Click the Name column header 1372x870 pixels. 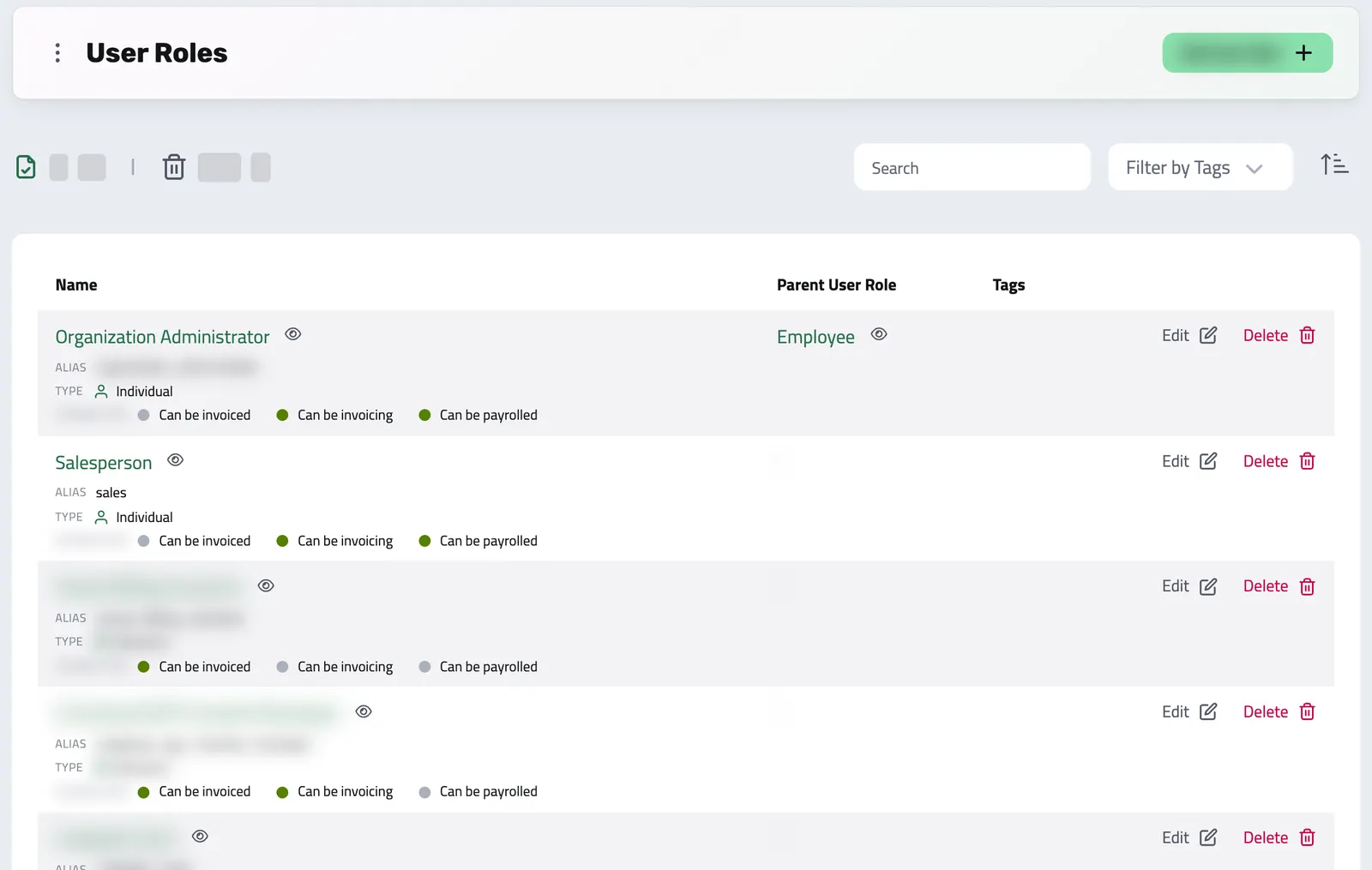pyautogui.click(x=76, y=285)
